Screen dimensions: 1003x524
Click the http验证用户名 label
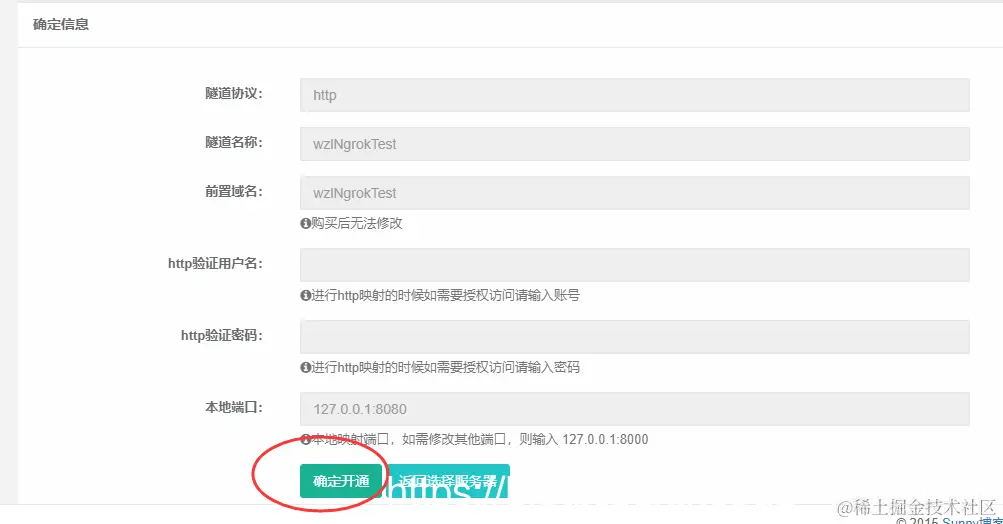tap(215, 264)
